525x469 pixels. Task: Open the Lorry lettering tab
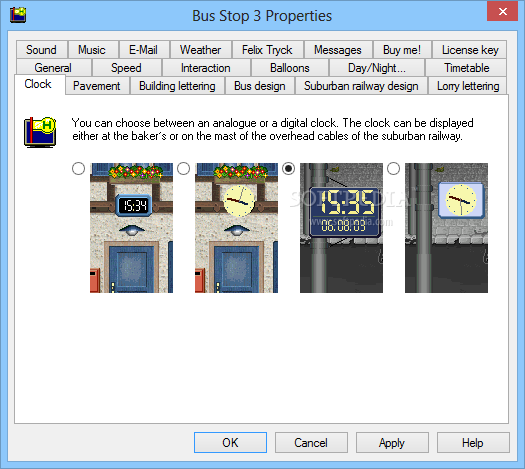click(x=468, y=86)
